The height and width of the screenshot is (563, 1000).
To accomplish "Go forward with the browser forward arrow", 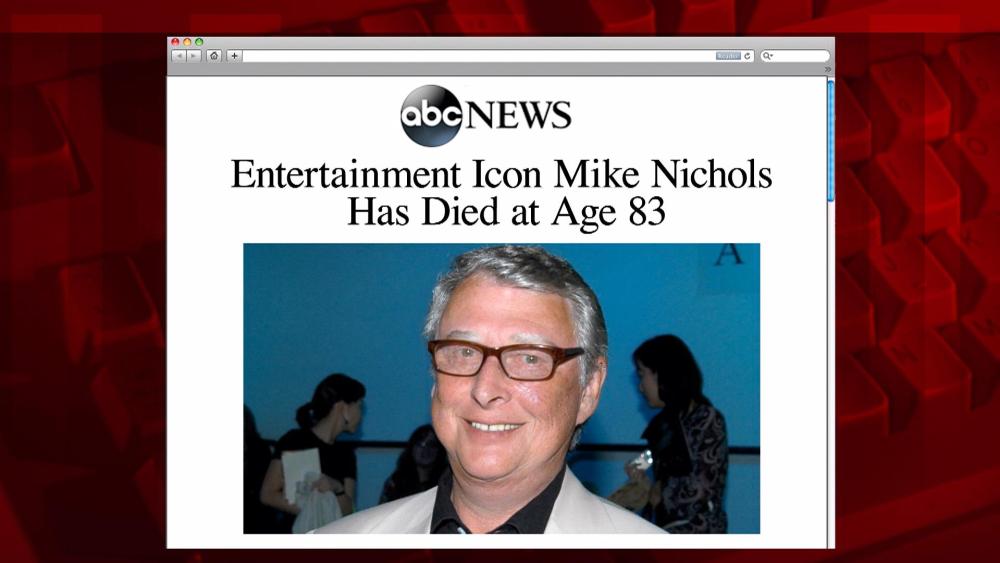I will 194,56.
